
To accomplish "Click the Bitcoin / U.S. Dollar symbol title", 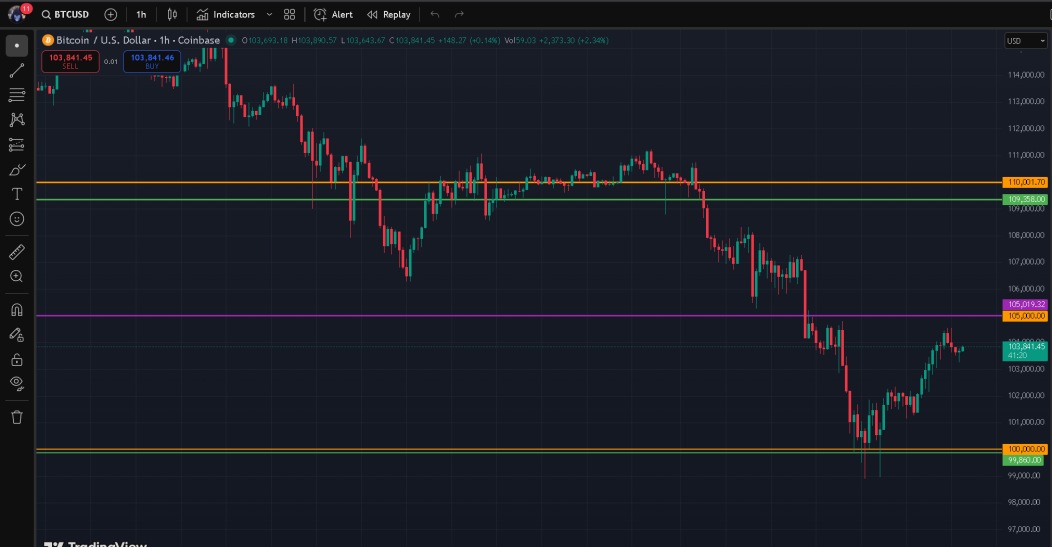I will pyautogui.click(x=138, y=40).
